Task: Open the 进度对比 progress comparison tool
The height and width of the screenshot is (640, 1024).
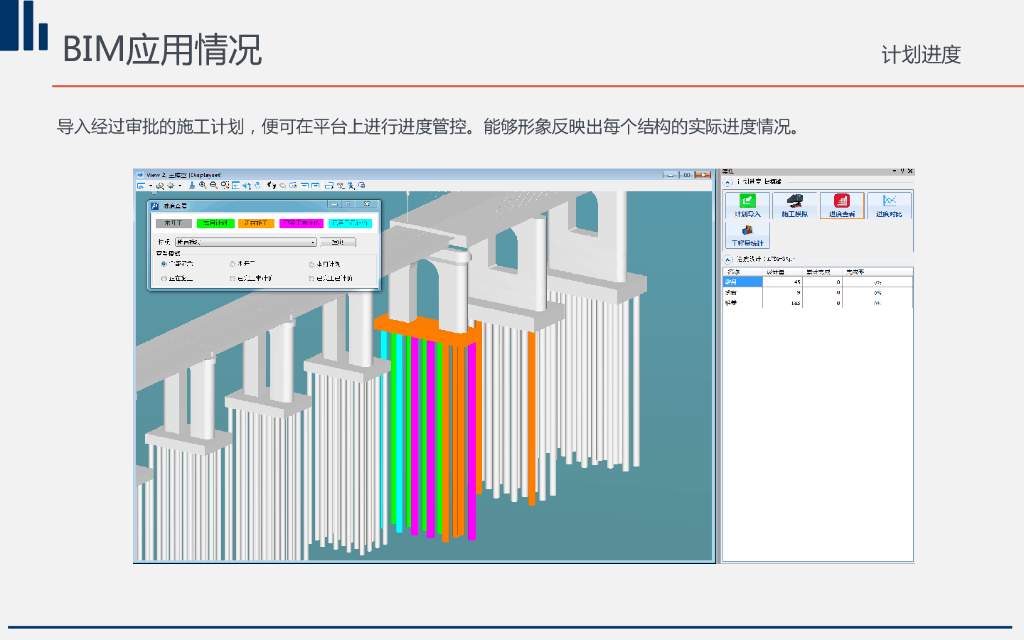Action: click(889, 205)
